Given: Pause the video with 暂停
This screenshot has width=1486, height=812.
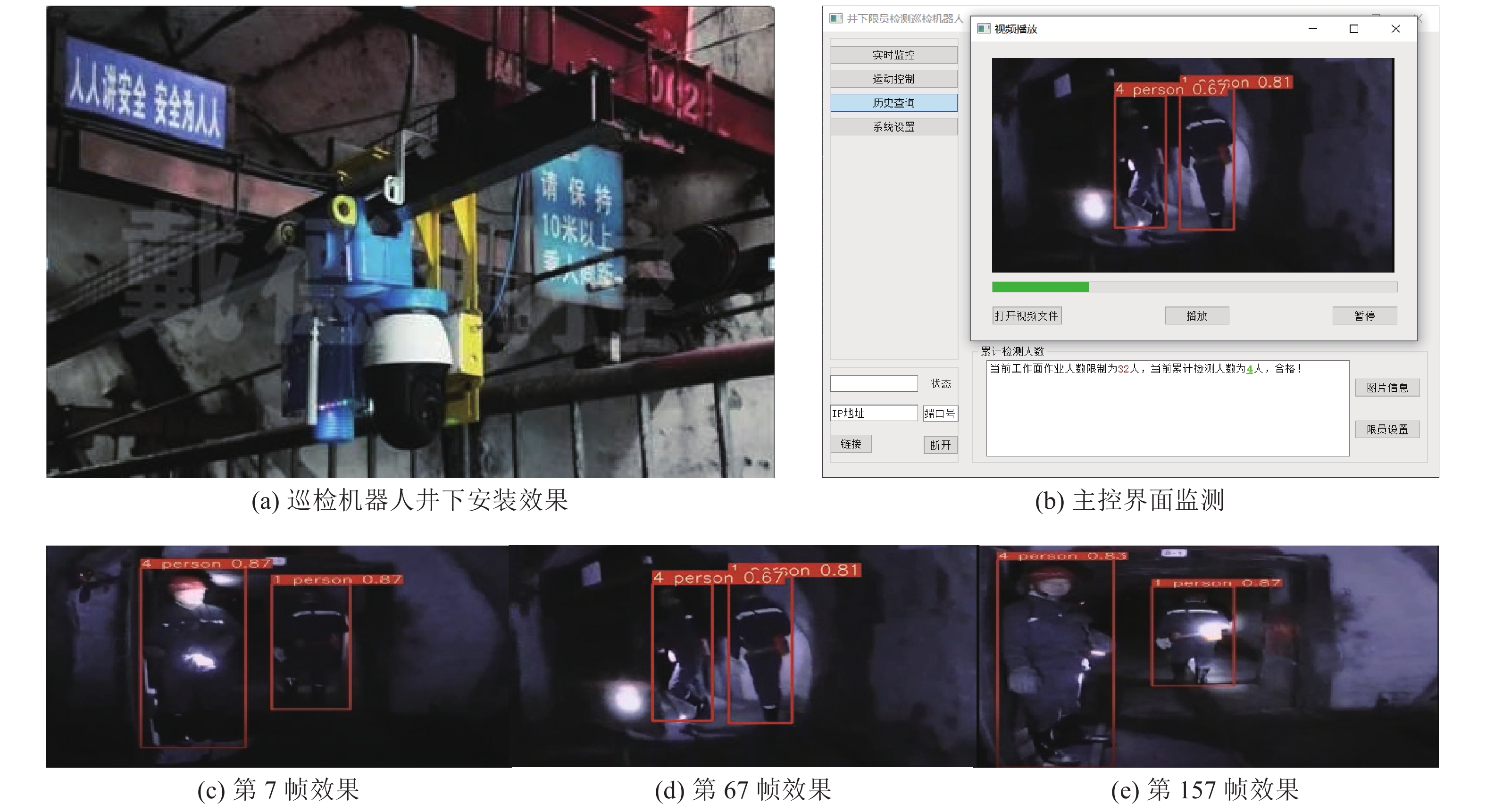Looking at the screenshot, I should click(1364, 315).
